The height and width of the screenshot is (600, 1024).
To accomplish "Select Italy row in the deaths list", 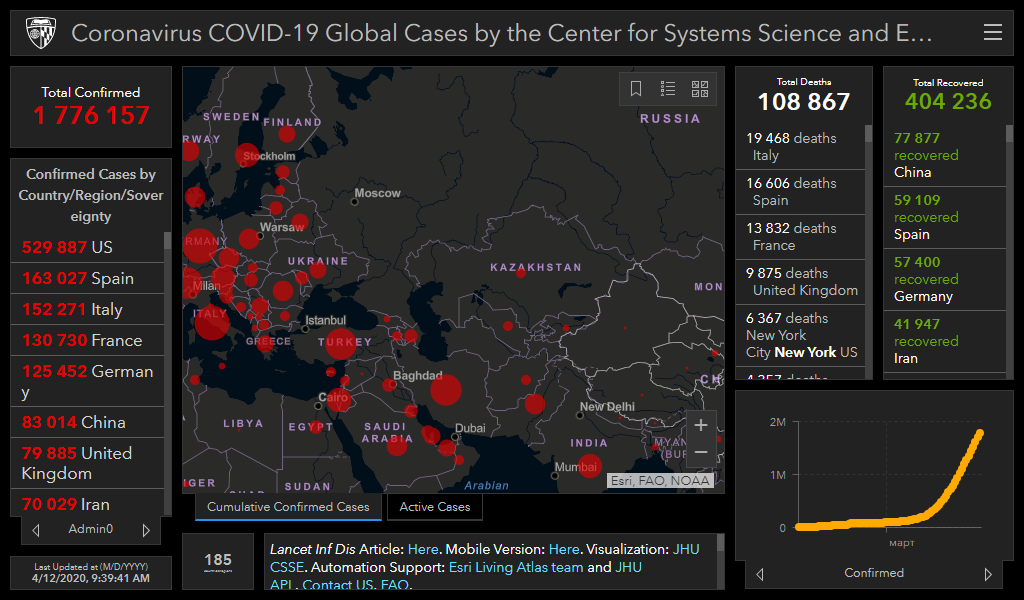I will [800, 146].
